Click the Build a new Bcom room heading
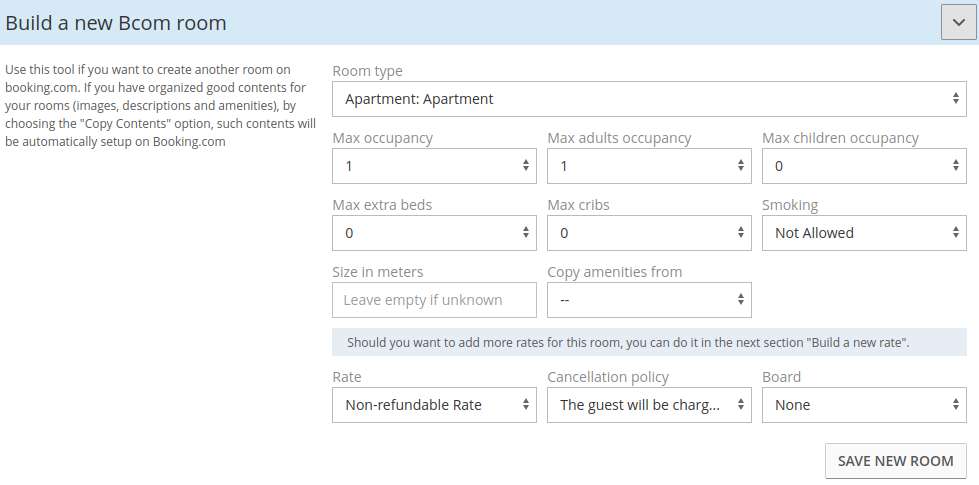The height and width of the screenshot is (485, 979). click(116, 23)
